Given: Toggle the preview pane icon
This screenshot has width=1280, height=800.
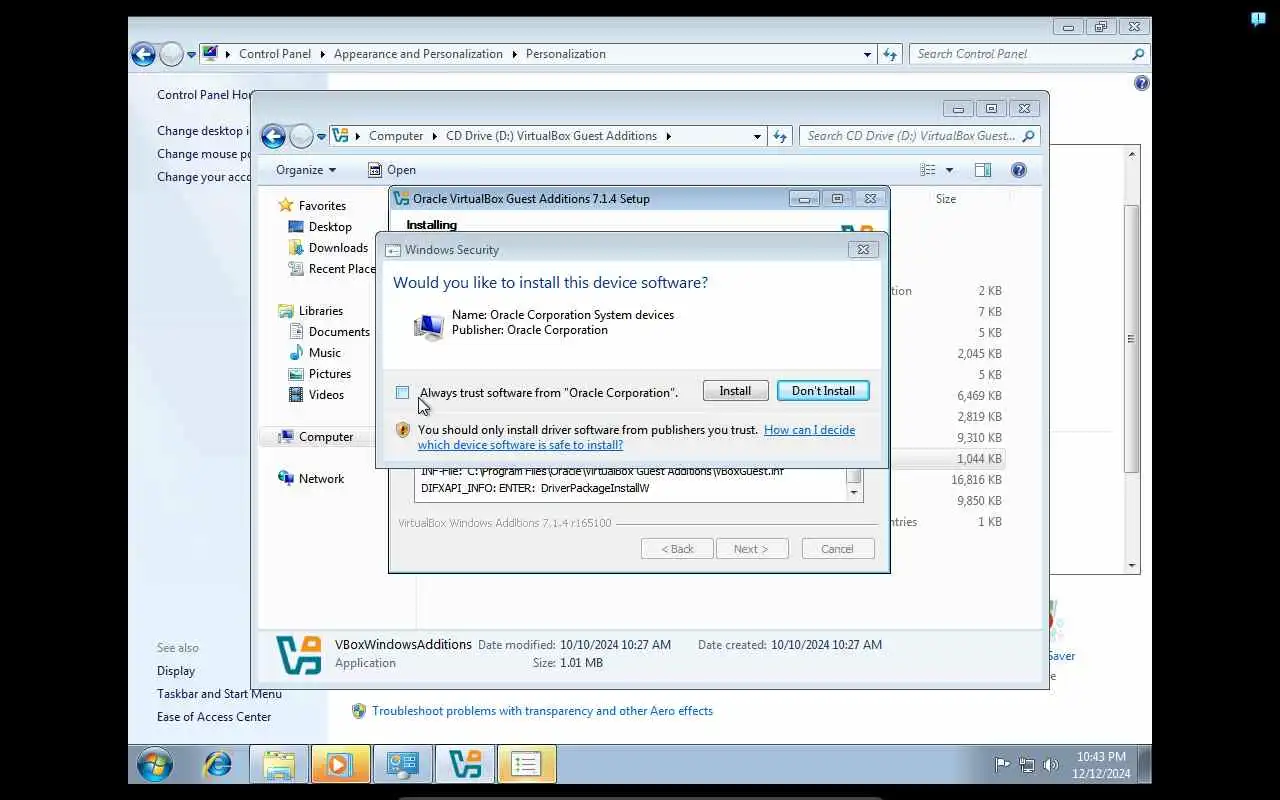Looking at the screenshot, I should pyautogui.click(x=983, y=170).
